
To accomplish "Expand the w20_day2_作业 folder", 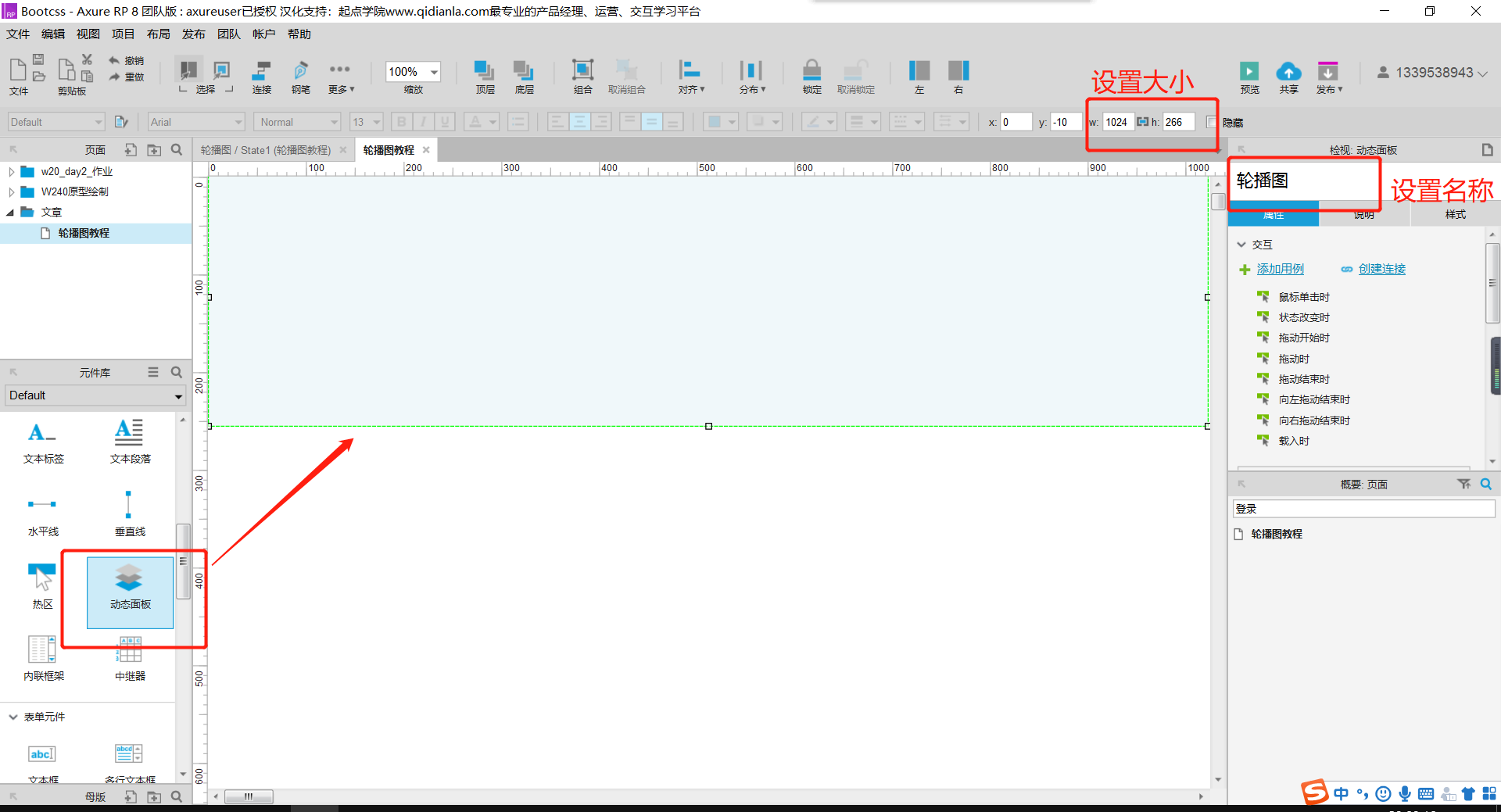I will pyautogui.click(x=11, y=171).
